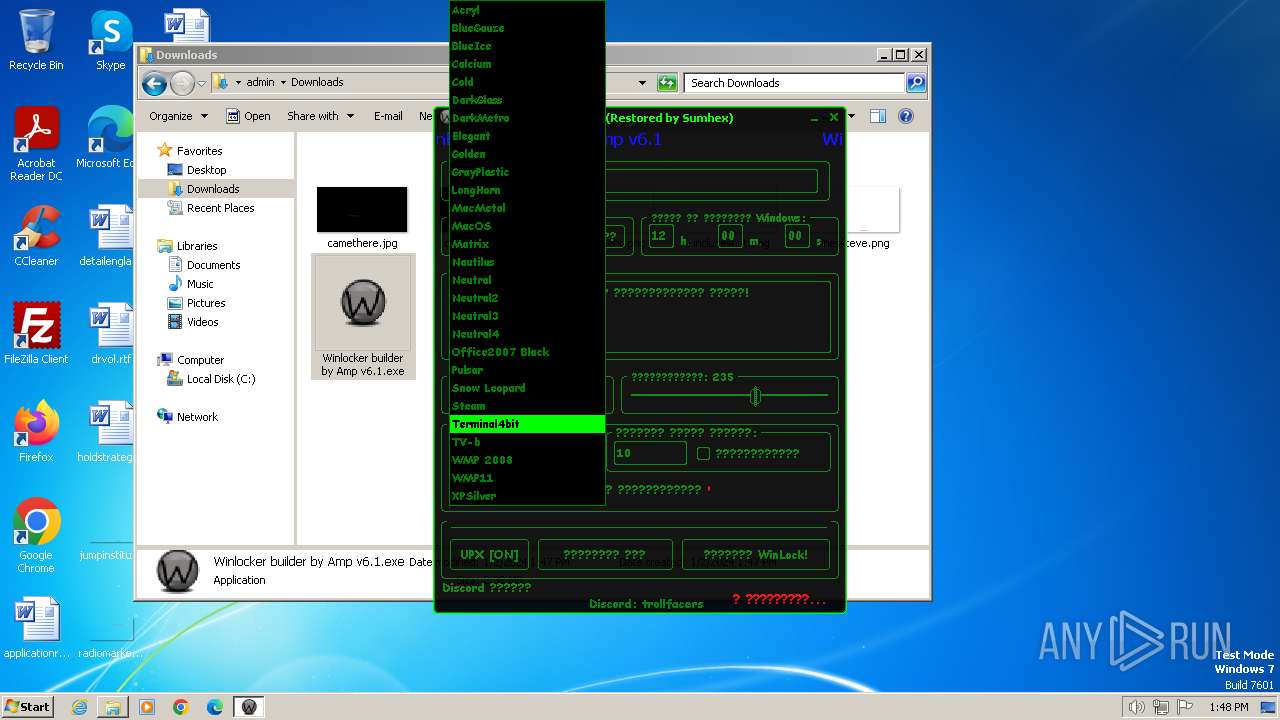Toggle the UPX [ON] button
This screenshot has height=720, width=1280.
tap(489, 554)
